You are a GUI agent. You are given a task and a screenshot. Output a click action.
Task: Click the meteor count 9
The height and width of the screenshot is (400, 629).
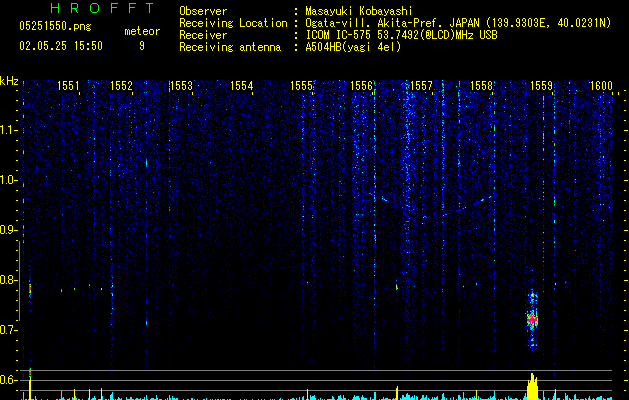[142, 46]
